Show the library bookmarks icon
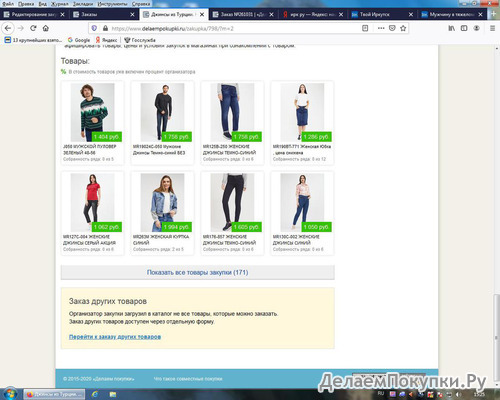The height and width of the screenshot is (400, 500). tap(451, 28)
